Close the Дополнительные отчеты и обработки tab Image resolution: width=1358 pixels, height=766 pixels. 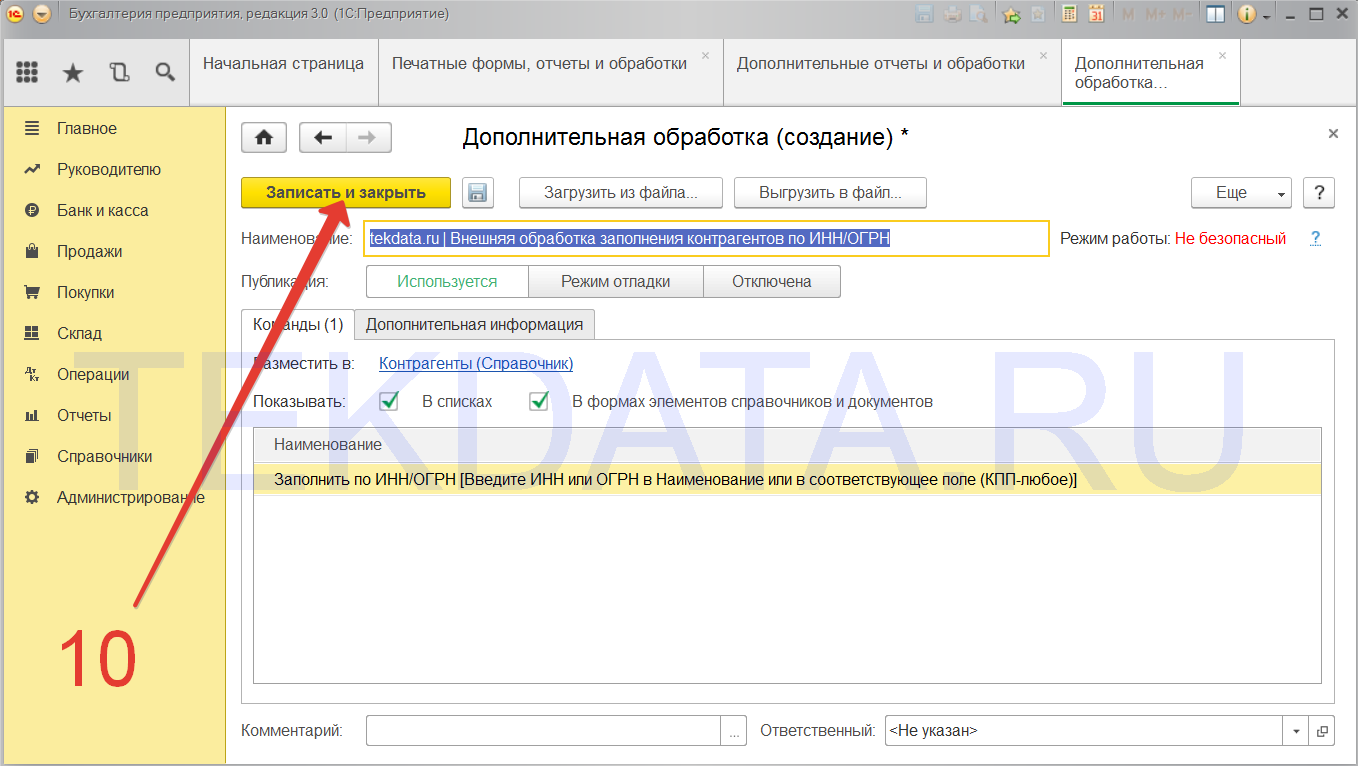(x=1043, y=56)
